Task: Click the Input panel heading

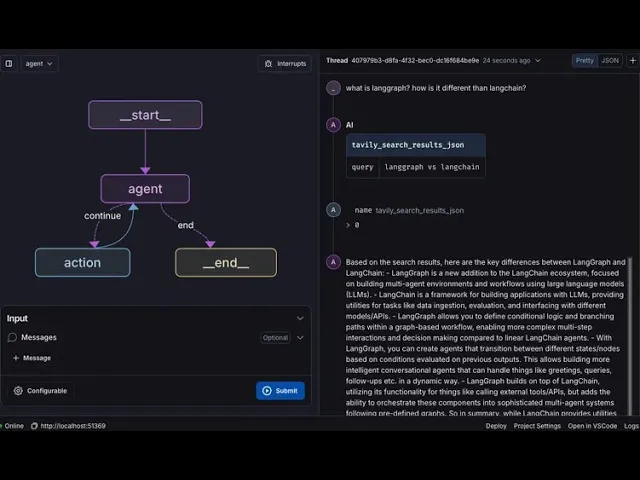Action: point(17,318)
